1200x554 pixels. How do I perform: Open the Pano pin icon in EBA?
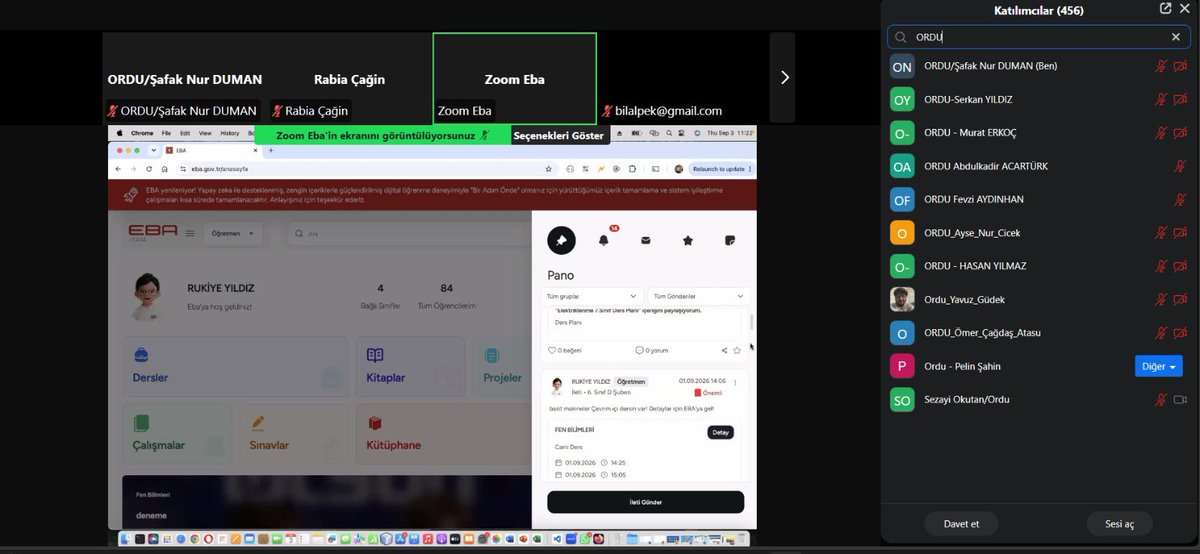point(561,240)
